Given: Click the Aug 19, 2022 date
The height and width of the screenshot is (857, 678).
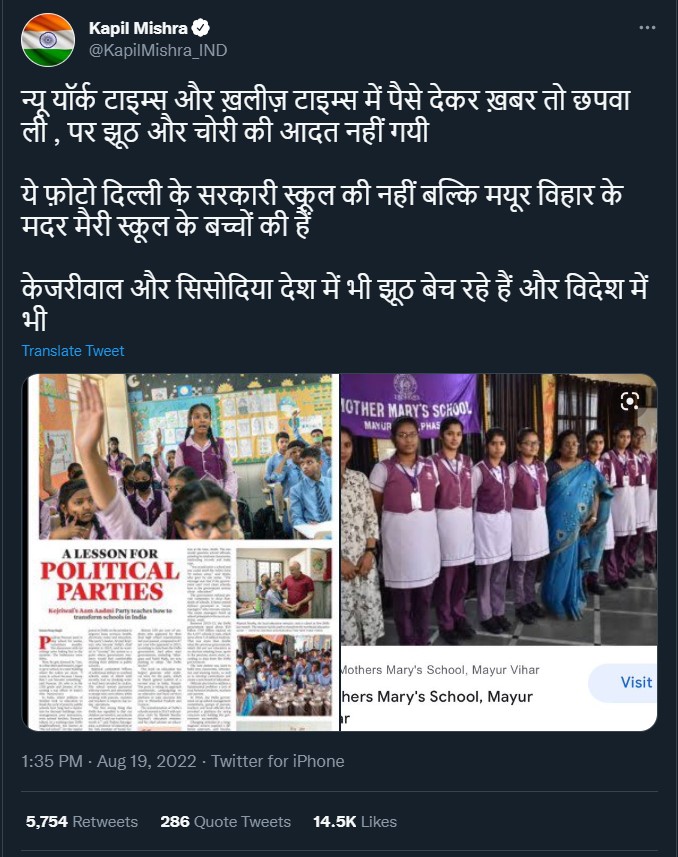Looking at the screenshot, I should (147, 761).
